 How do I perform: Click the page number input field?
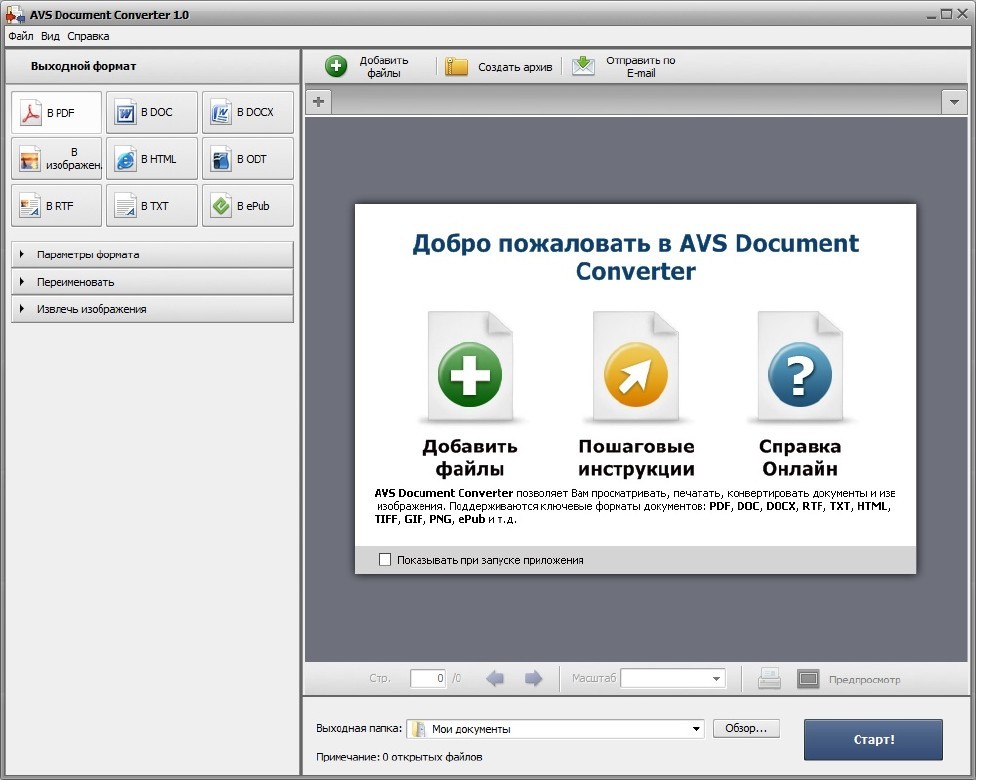428,678
